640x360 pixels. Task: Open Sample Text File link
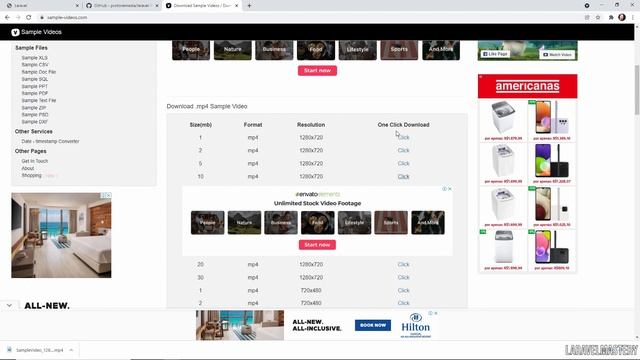click(39, 100)
